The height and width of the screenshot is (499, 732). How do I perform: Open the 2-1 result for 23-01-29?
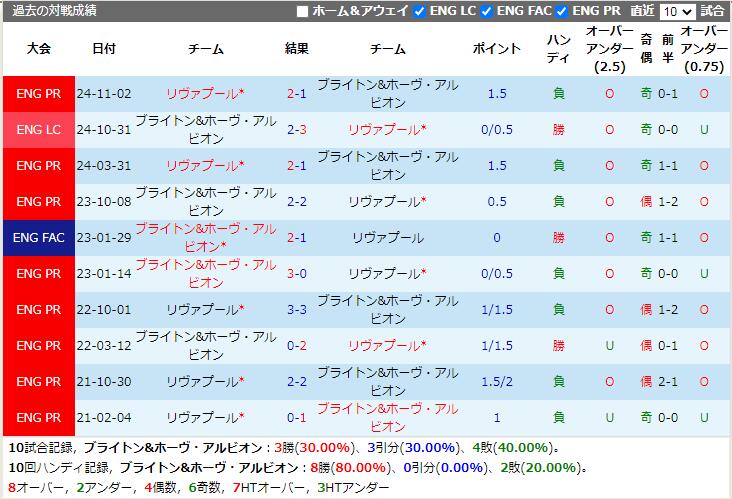tap(297, 238)
